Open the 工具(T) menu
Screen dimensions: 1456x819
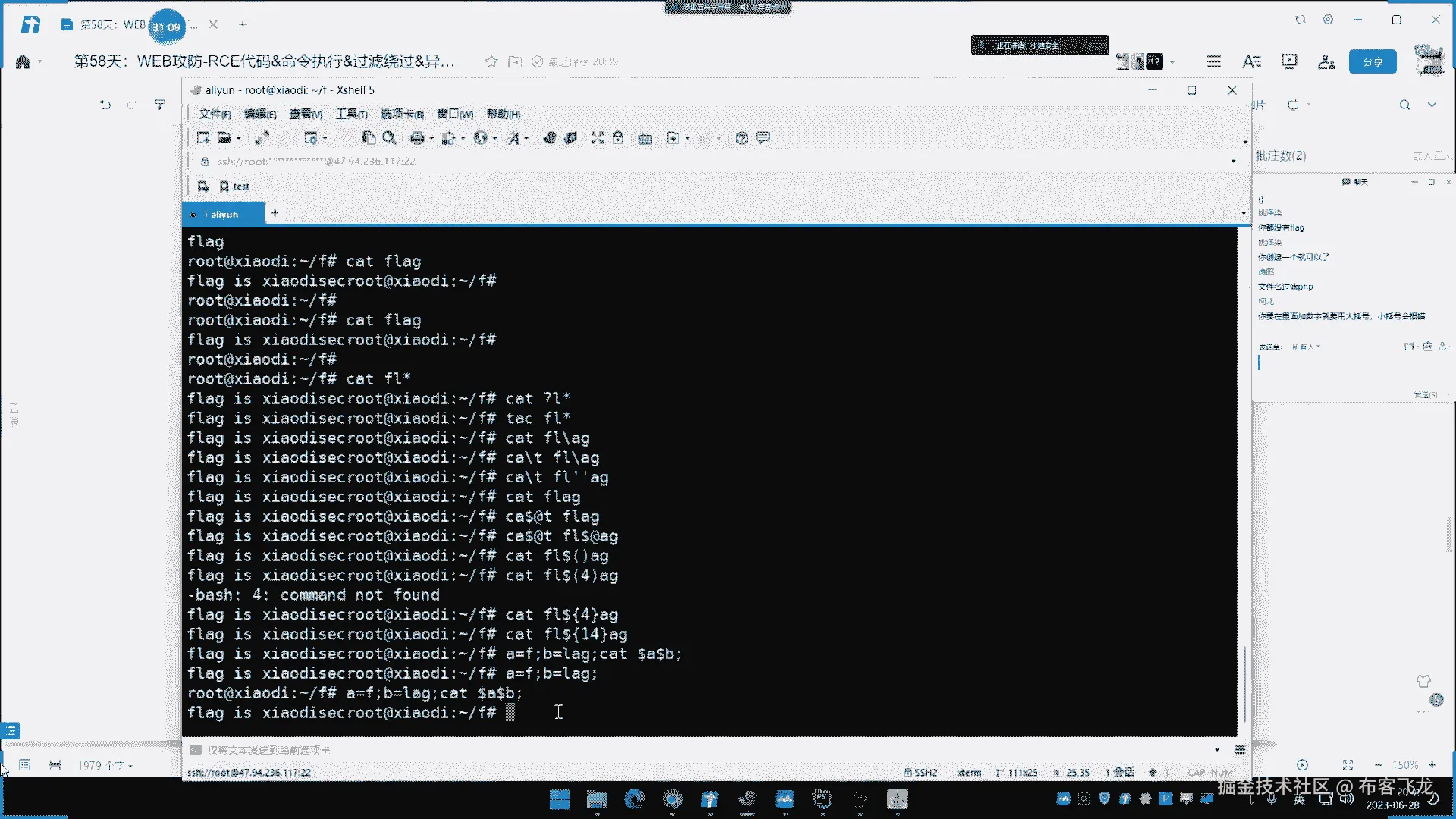tap(351, 114)
